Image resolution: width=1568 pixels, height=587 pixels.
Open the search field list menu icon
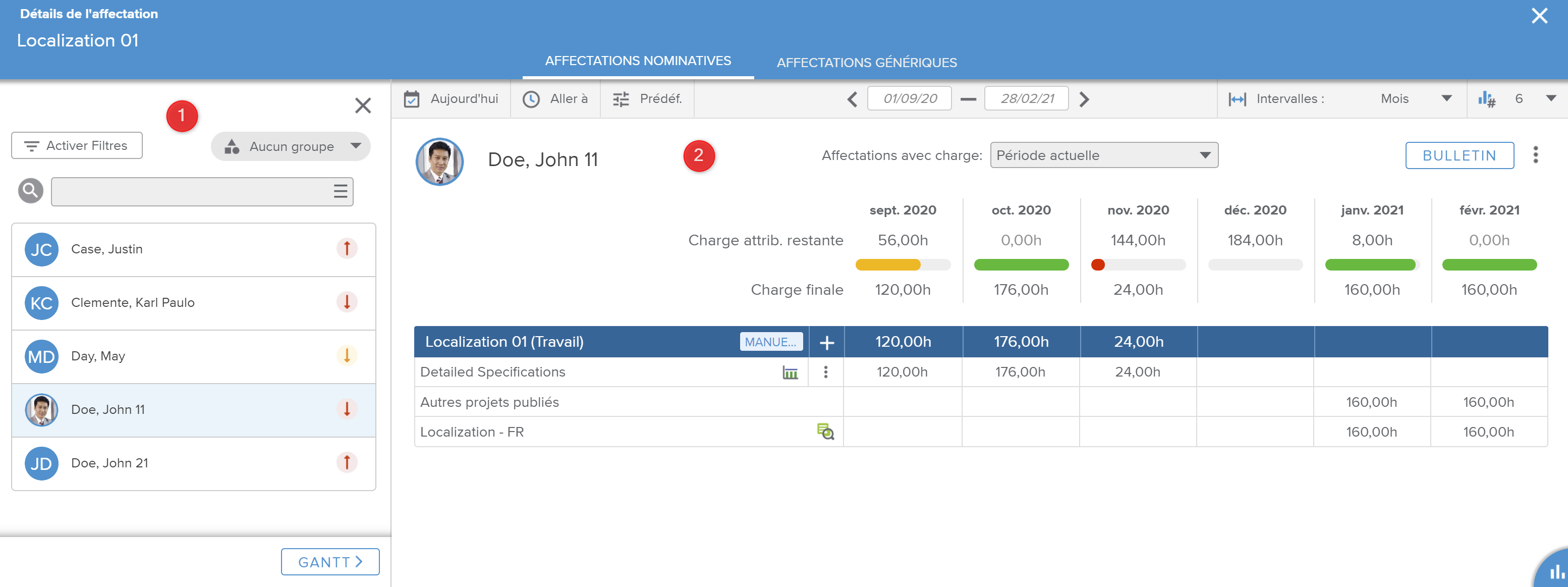(x=340, y=191)
